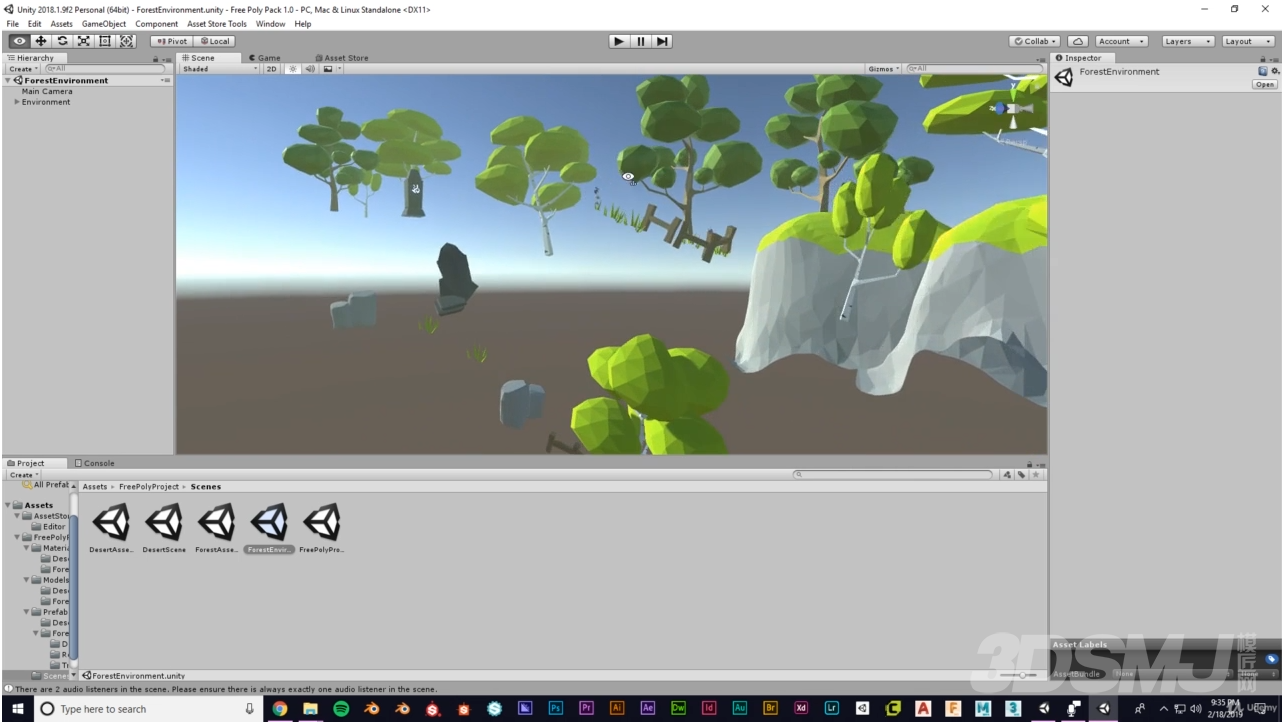Select the DesertAsse.. scene asset
Screen dimensions: 1284x724
click(x=112, y=528)
